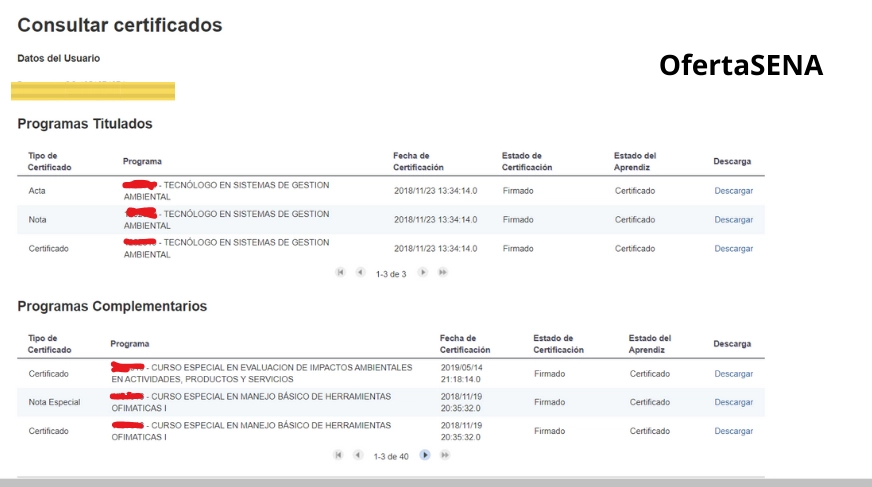This screenshot has width=872, height=487.
Task: Click the '1-3 de 40' page indicator
Action: [391, 456]
